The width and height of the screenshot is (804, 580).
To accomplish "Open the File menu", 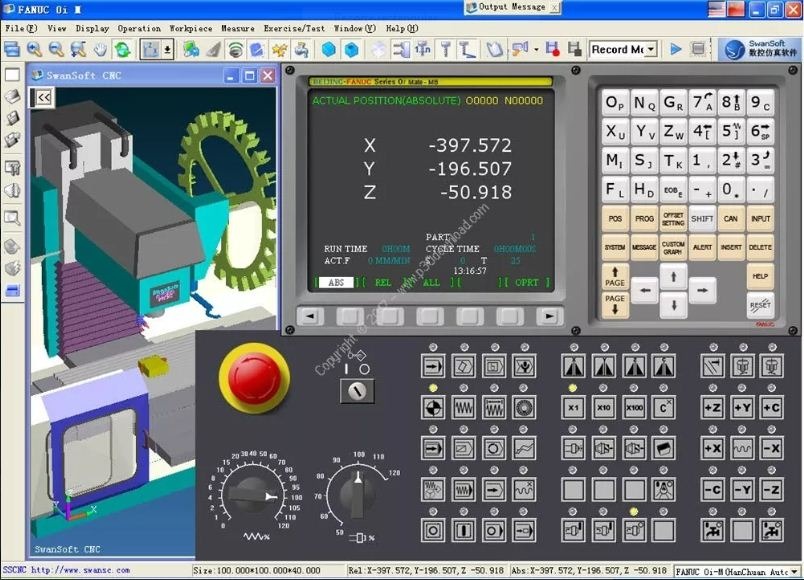I will [21, 29].
